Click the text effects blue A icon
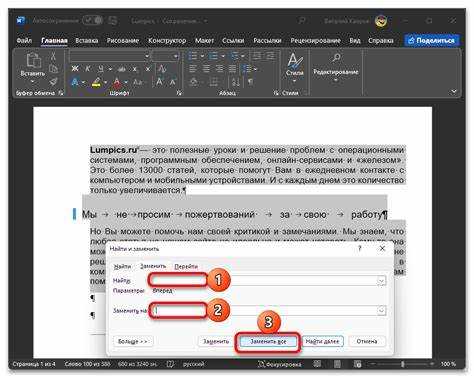The height and width of the screenshot is (378, 474). pyautogui.click(x=75, y=82)
